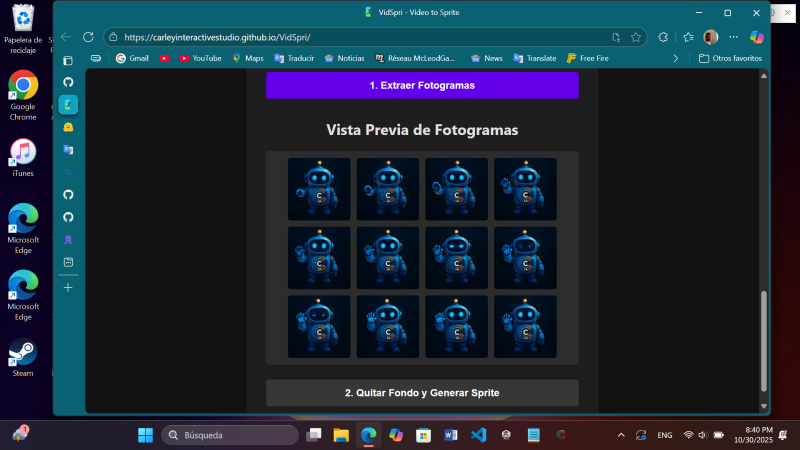Click the '1. Extraer Fotogramas' button
800x450 pixels.
421,86
